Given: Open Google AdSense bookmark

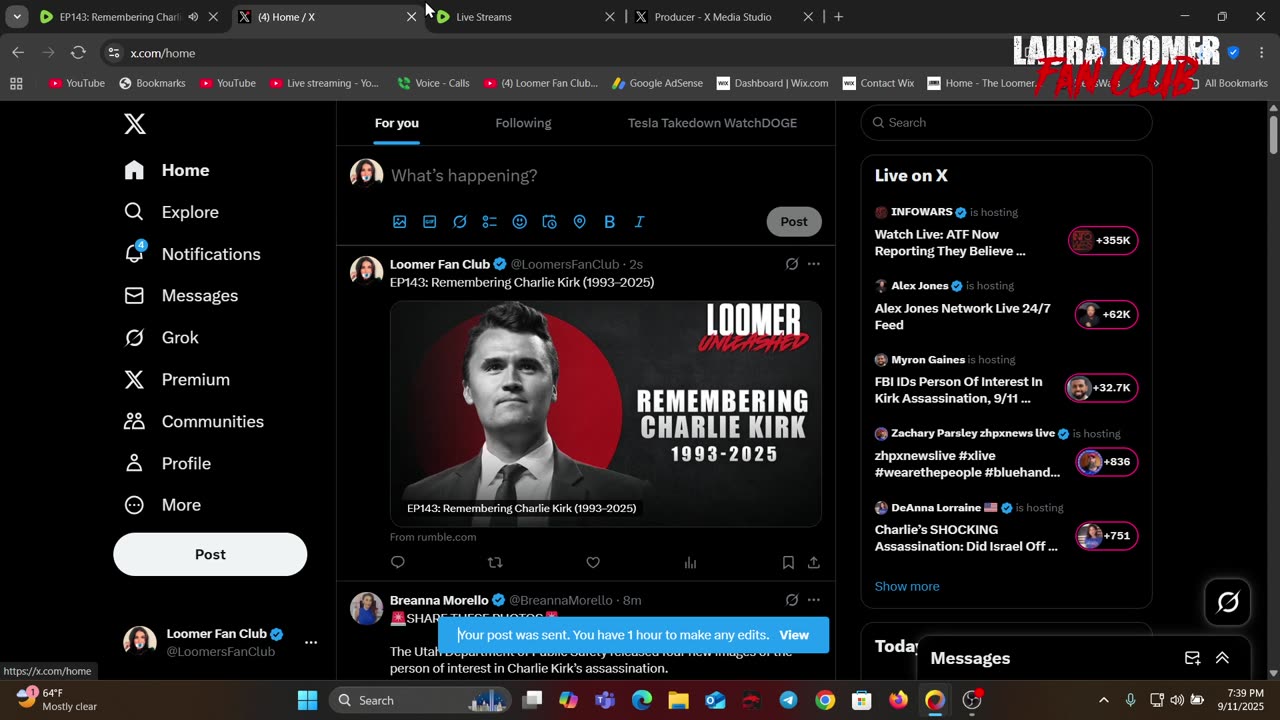Looking at the screenshot, I should [x=657, y=83].
